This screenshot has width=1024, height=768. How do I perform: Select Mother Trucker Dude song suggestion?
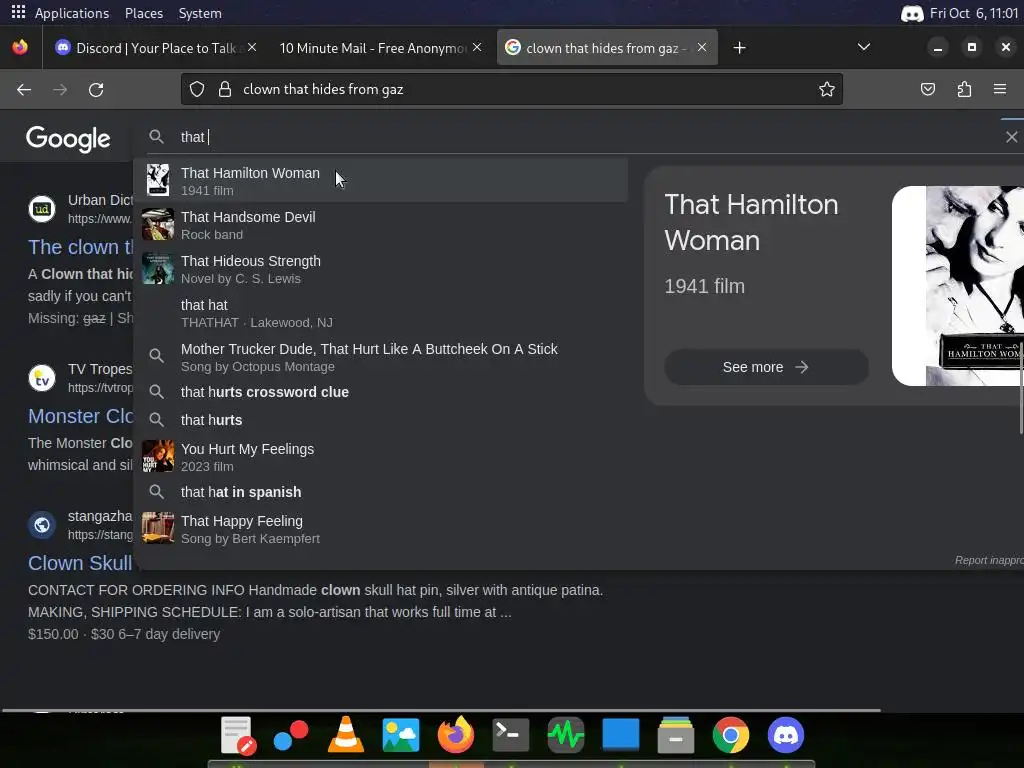point(381,357)
